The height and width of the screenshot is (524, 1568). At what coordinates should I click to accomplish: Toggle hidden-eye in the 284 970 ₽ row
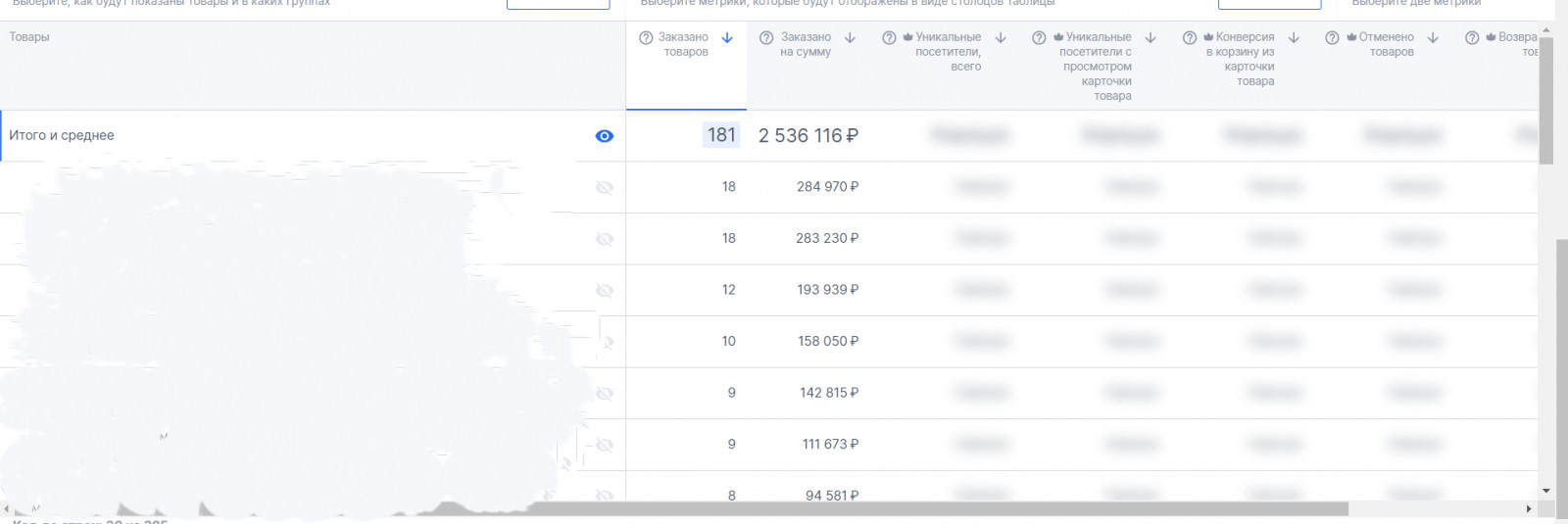coord(605,187)
